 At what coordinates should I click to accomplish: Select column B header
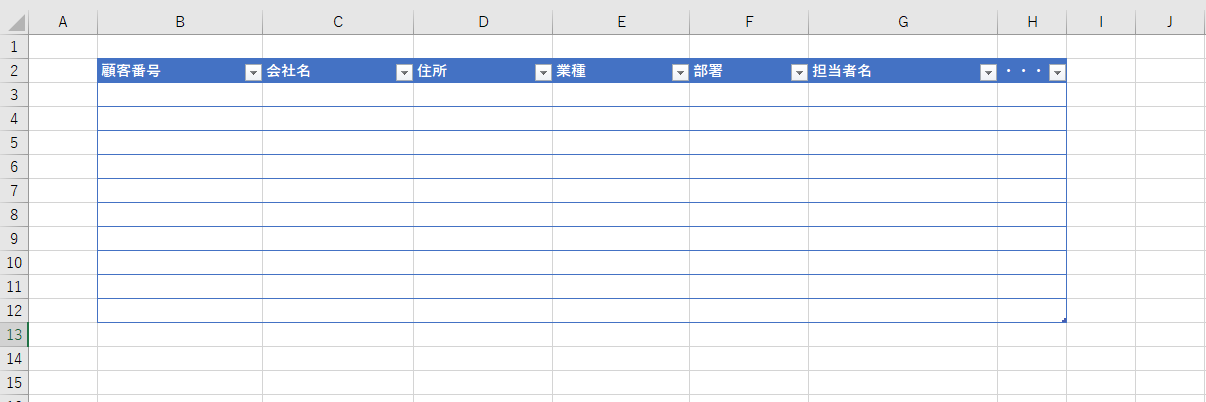coord(180,22)
